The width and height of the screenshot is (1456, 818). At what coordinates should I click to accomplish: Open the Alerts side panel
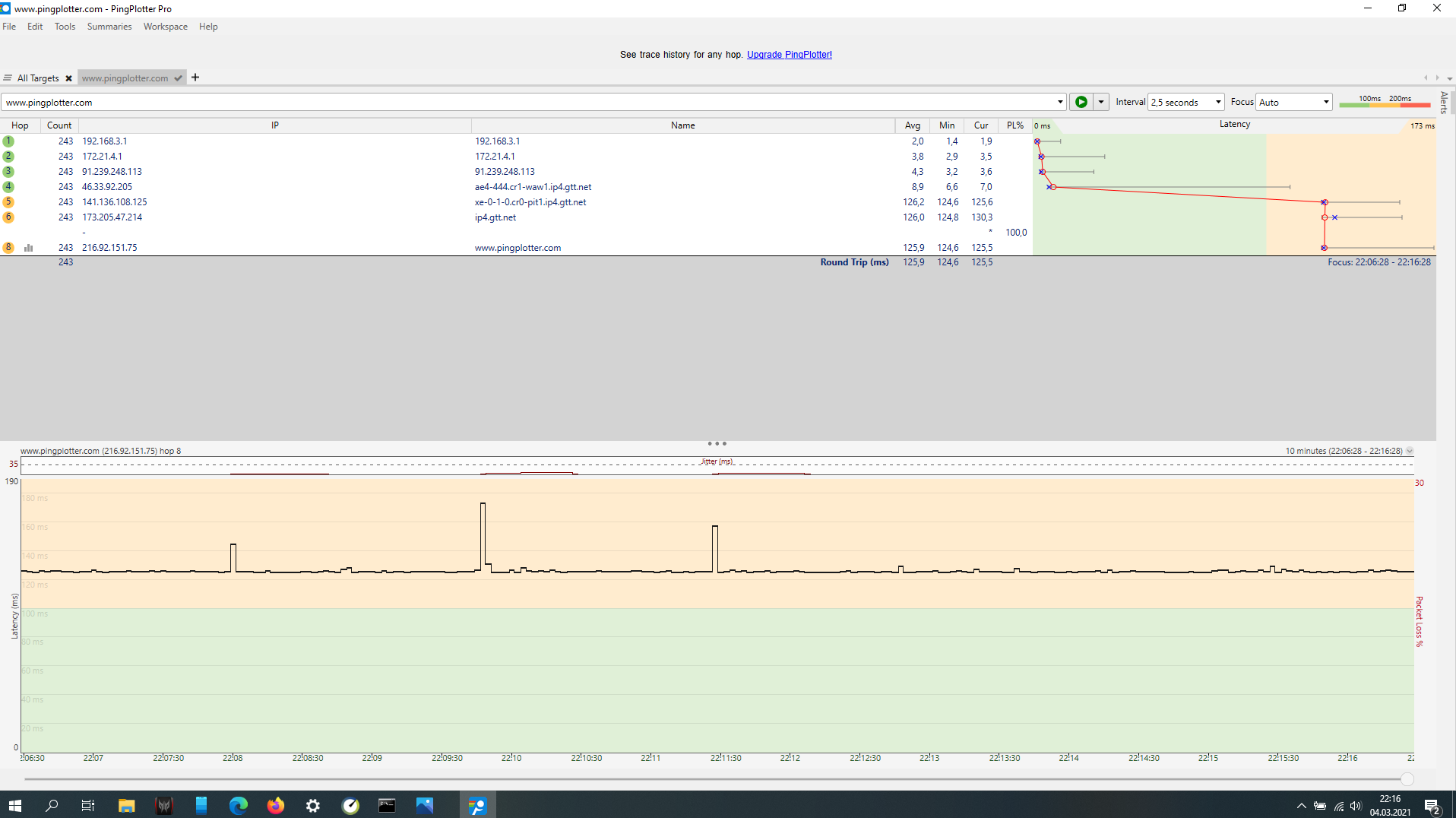tap(1444, 102)
